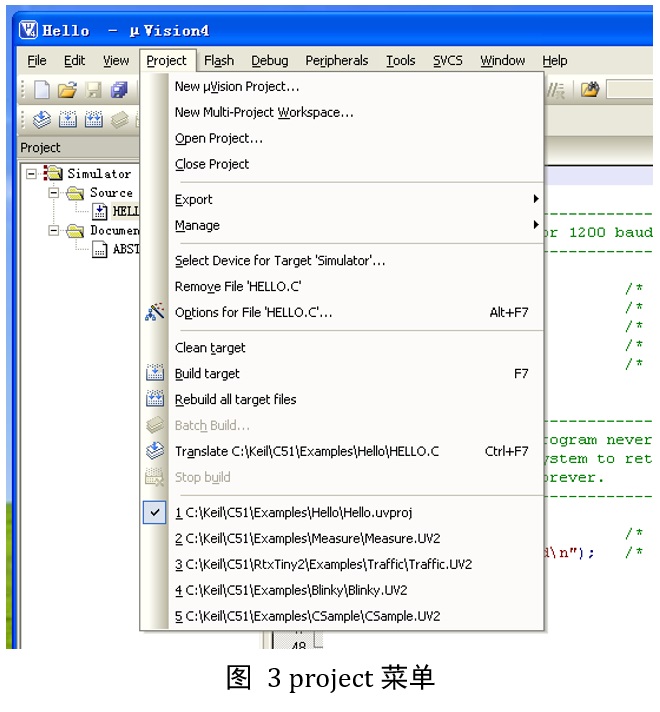Collapse the Source group node

(x=54, y=193)
